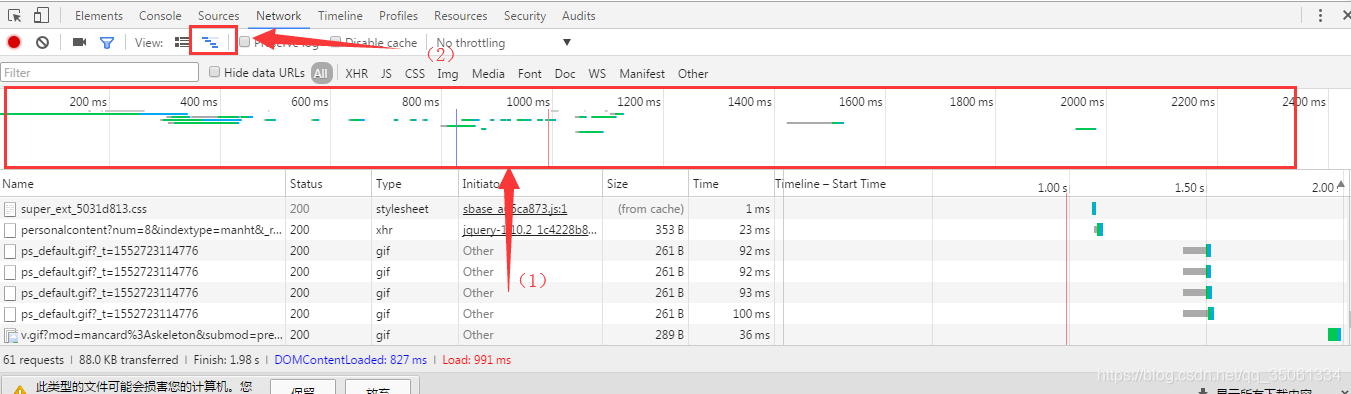This screenshot has height=394, width=1351.
Task: Filter requests by CSS
Action: point(415,74)
